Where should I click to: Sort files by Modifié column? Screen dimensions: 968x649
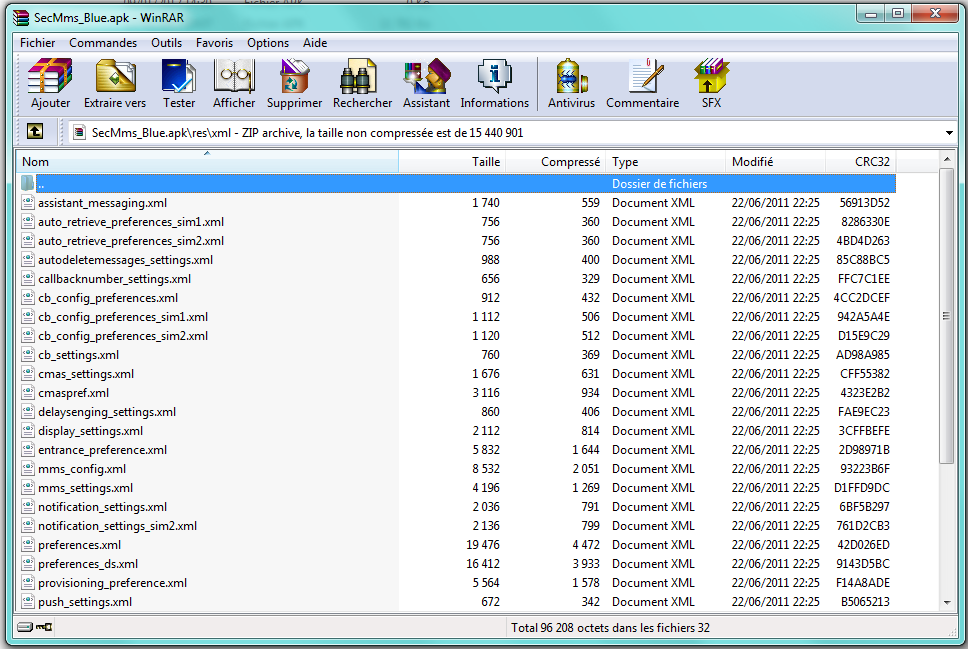coord(775,162)
